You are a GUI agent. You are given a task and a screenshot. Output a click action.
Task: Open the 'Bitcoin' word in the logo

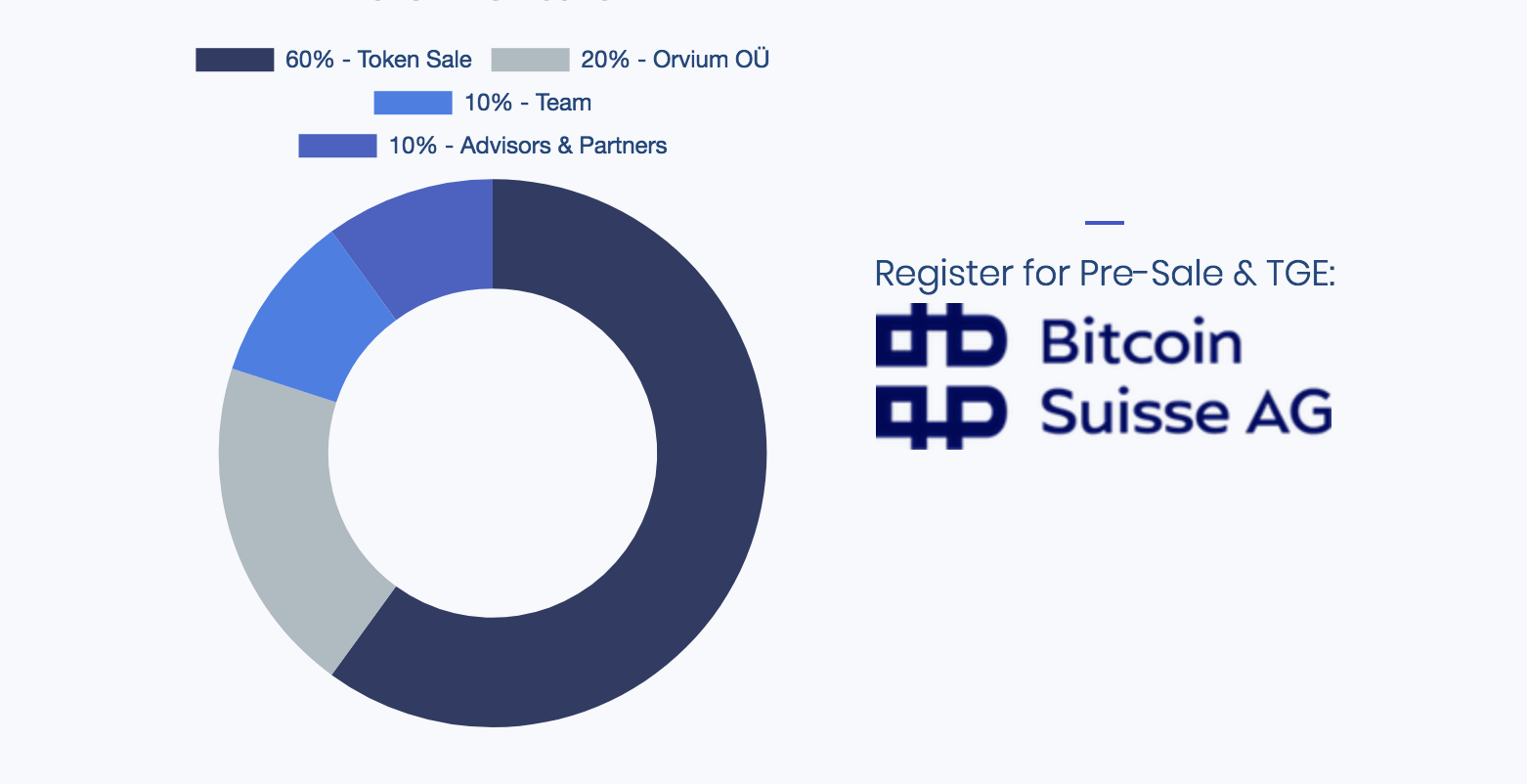point(1142,342)
